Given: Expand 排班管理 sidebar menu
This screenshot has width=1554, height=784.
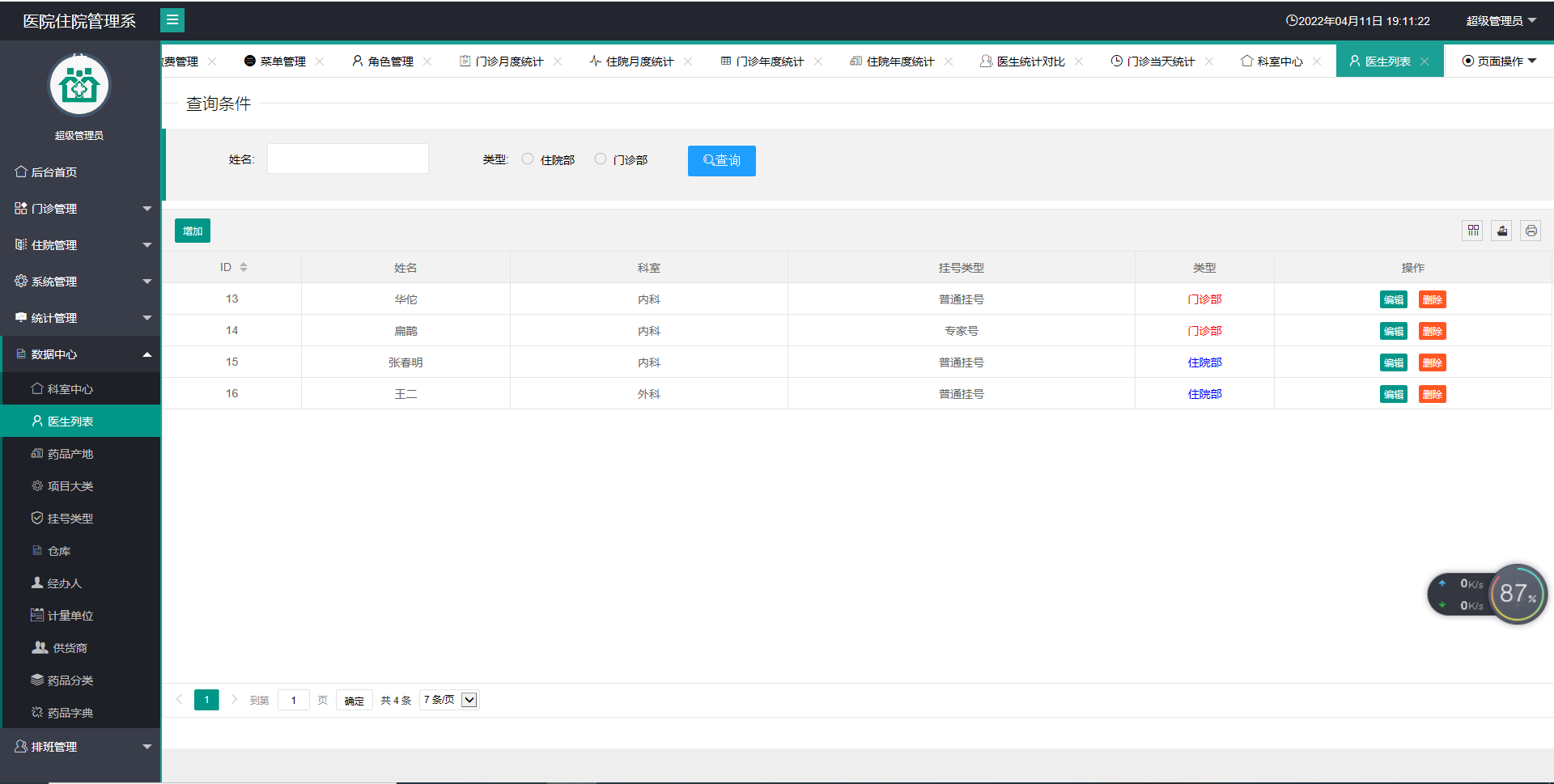Looking at the screenshot, I should (x=80, y=746).
